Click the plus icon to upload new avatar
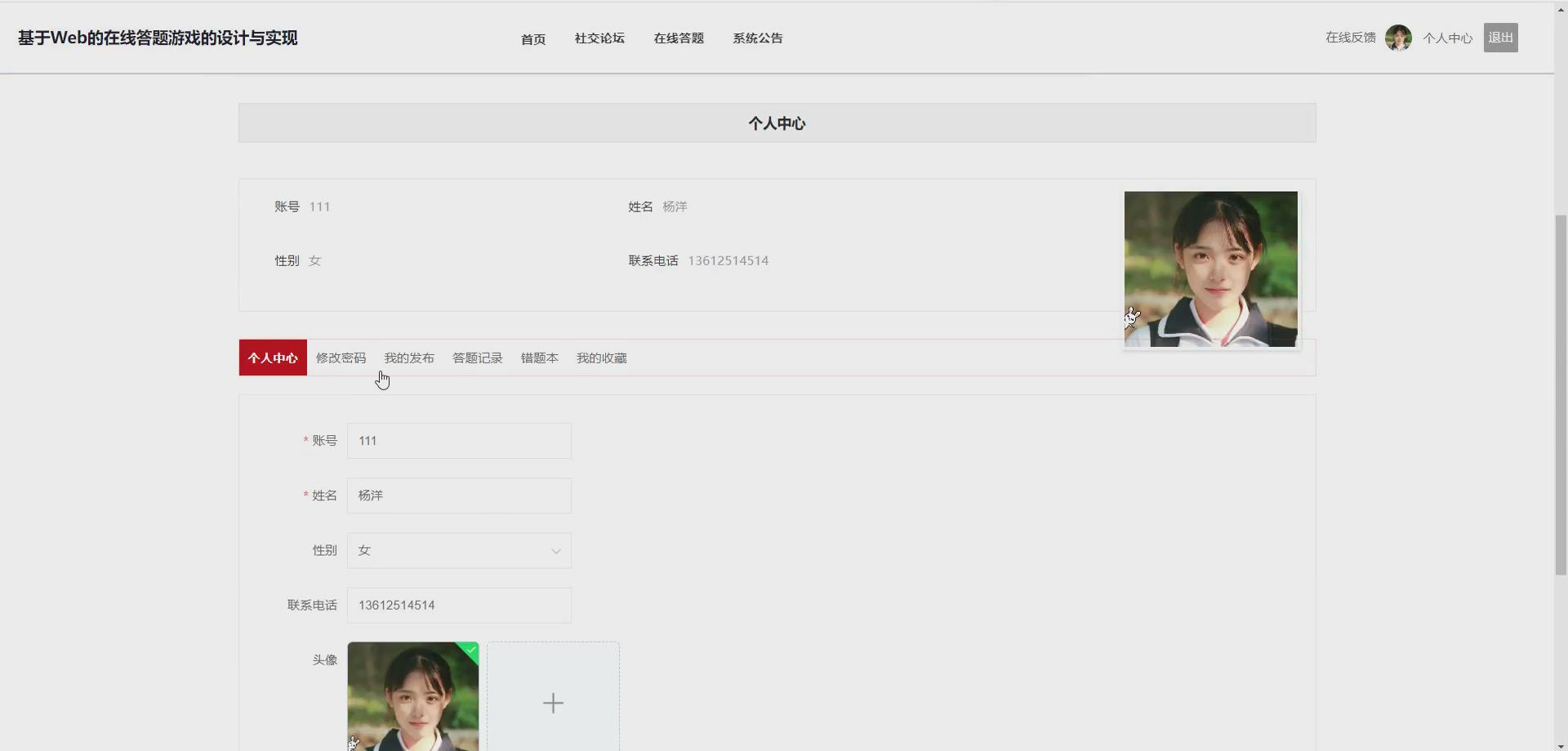 (554, 702)
